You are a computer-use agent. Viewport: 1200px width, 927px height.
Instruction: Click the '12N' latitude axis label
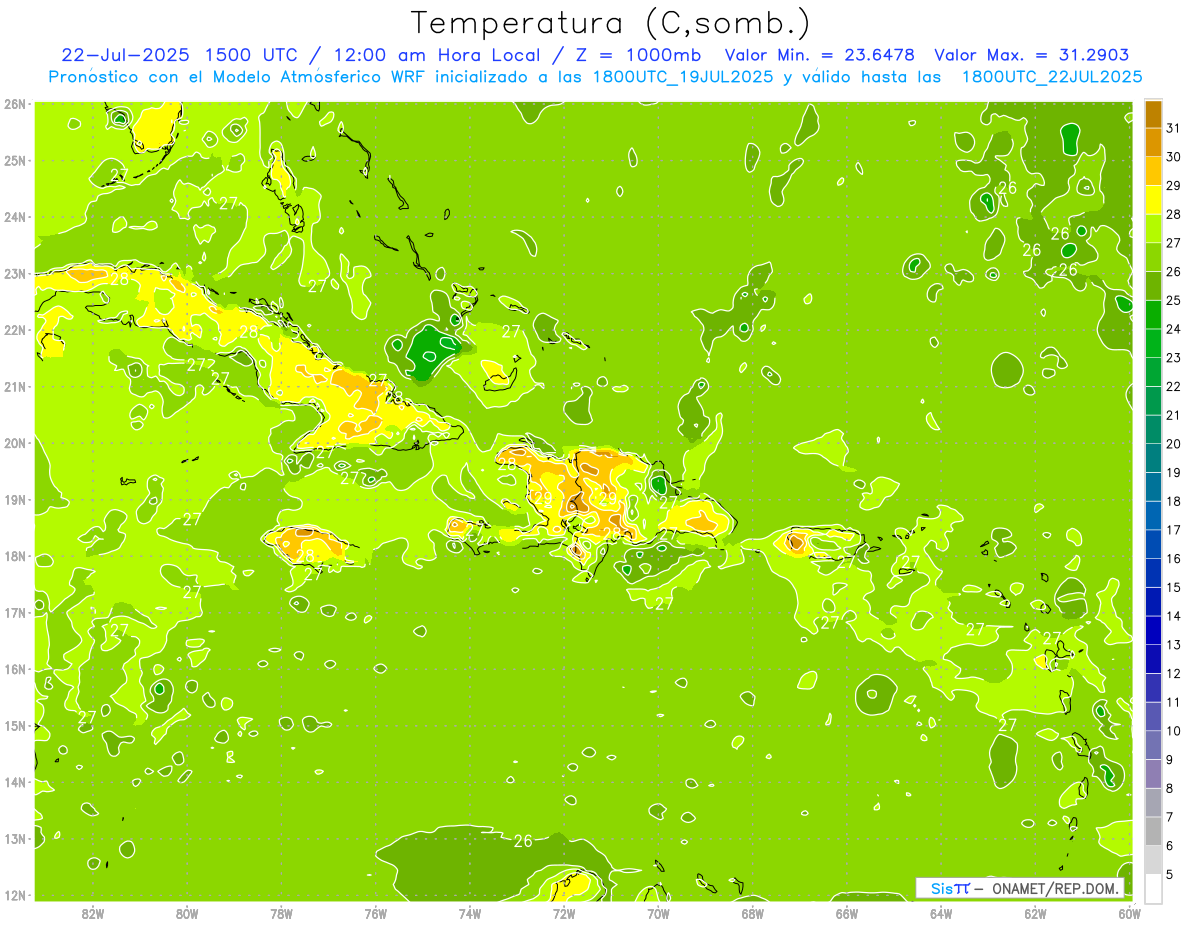click(15, 895)
